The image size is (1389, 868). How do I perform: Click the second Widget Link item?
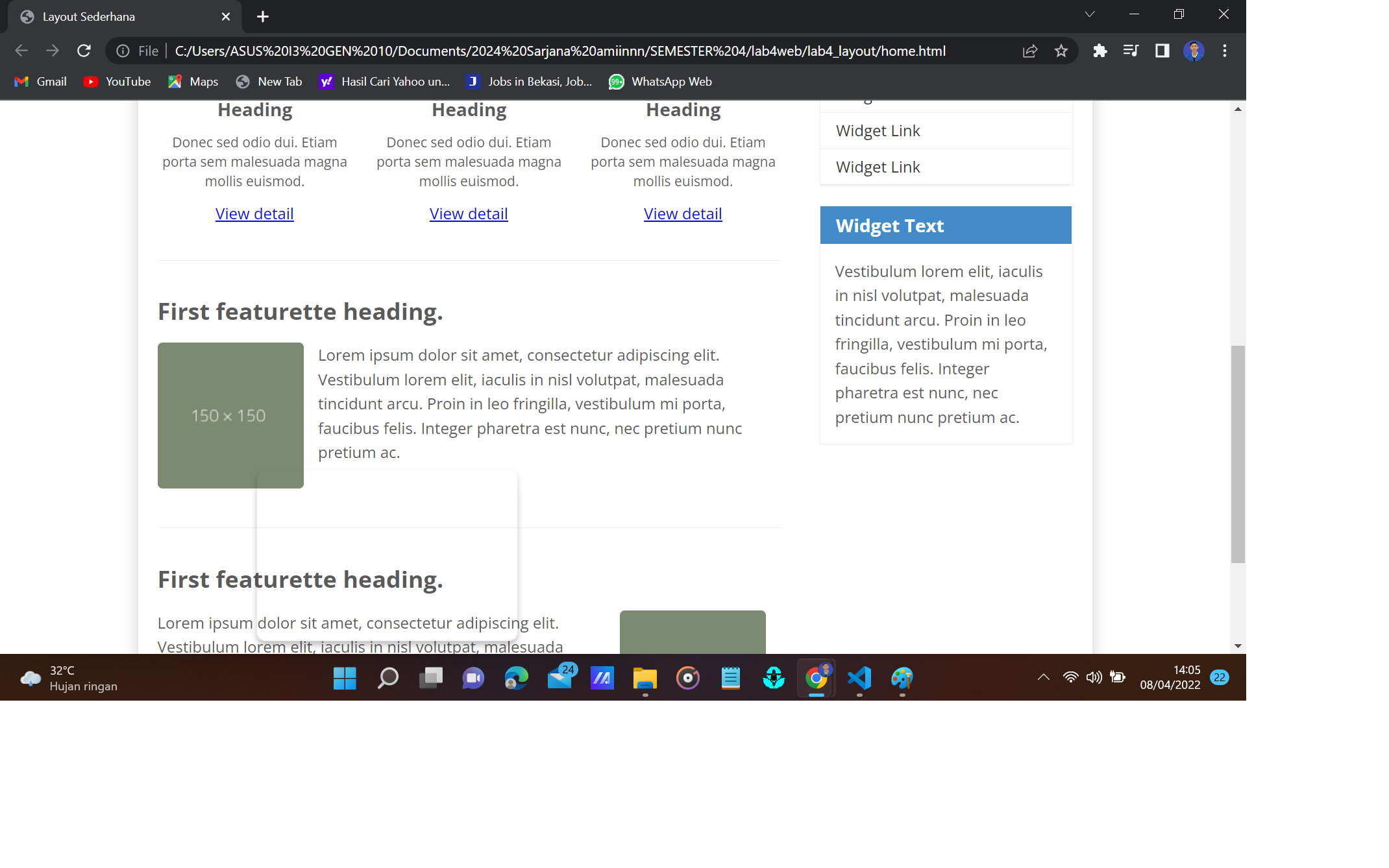coord(878,167)
